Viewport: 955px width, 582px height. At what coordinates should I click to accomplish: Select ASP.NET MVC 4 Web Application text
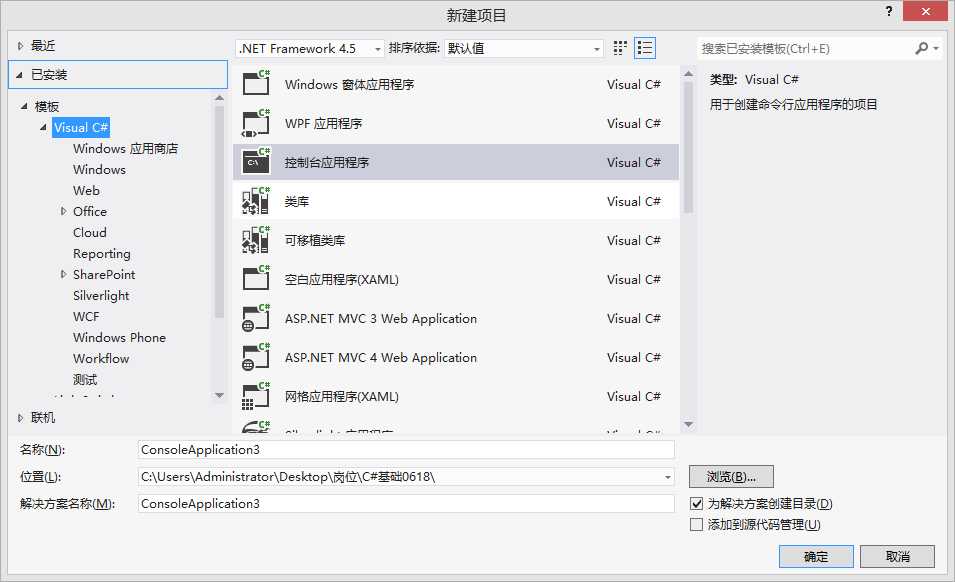point(381,357)
